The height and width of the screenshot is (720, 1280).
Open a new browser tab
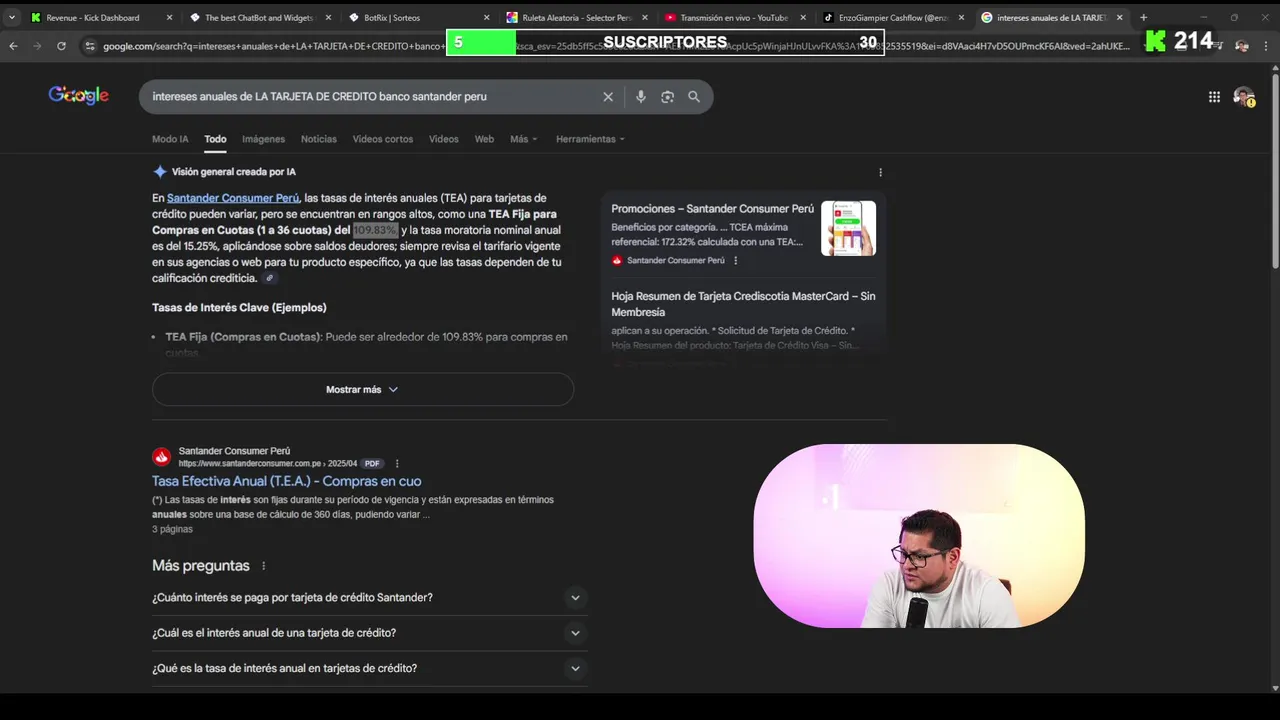pyautogui.click(x=1143, y=18)
